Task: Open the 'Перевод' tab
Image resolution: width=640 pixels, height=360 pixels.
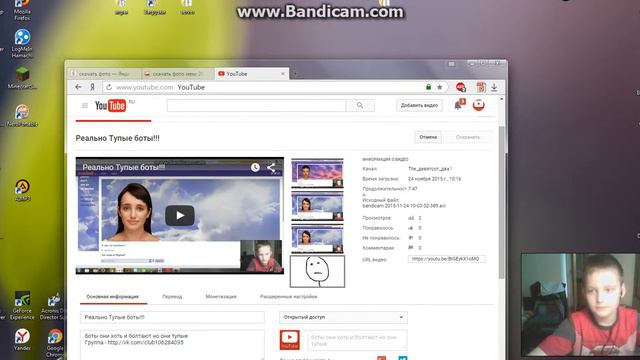Action: click(x=172, y=297)
